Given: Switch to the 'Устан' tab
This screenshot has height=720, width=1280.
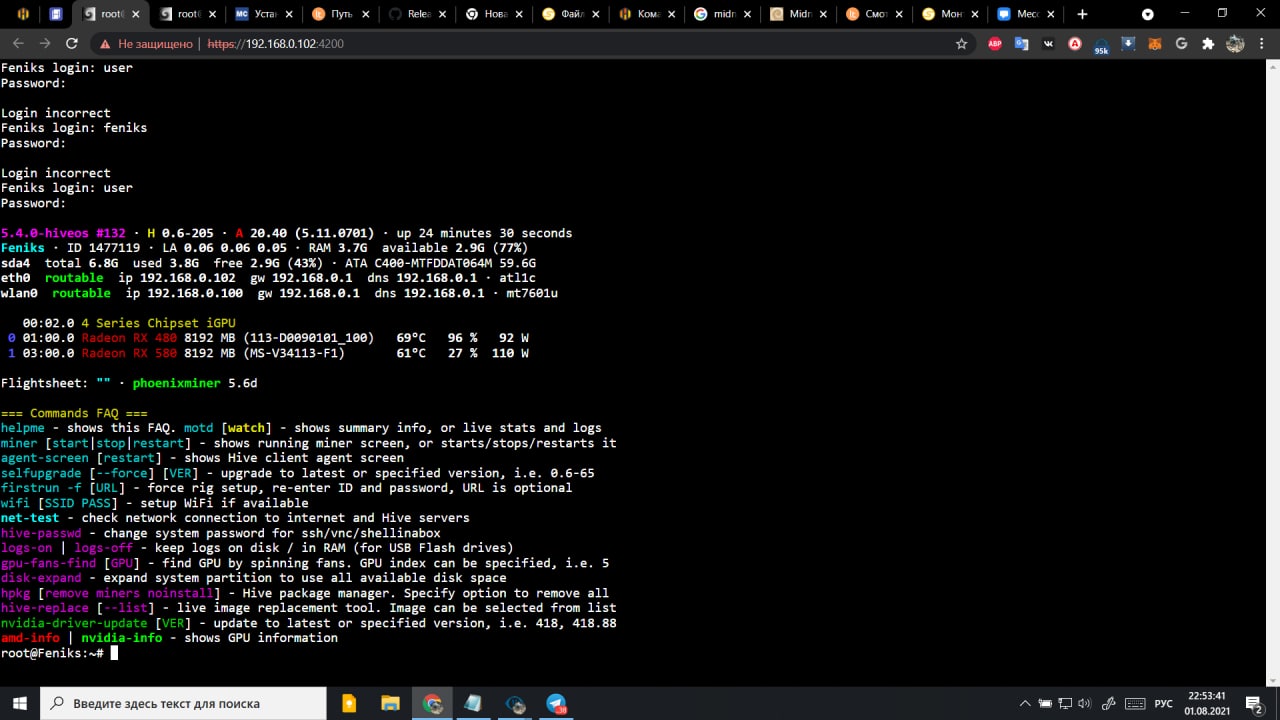Looking at the screenshot, I should coord(264,14).
